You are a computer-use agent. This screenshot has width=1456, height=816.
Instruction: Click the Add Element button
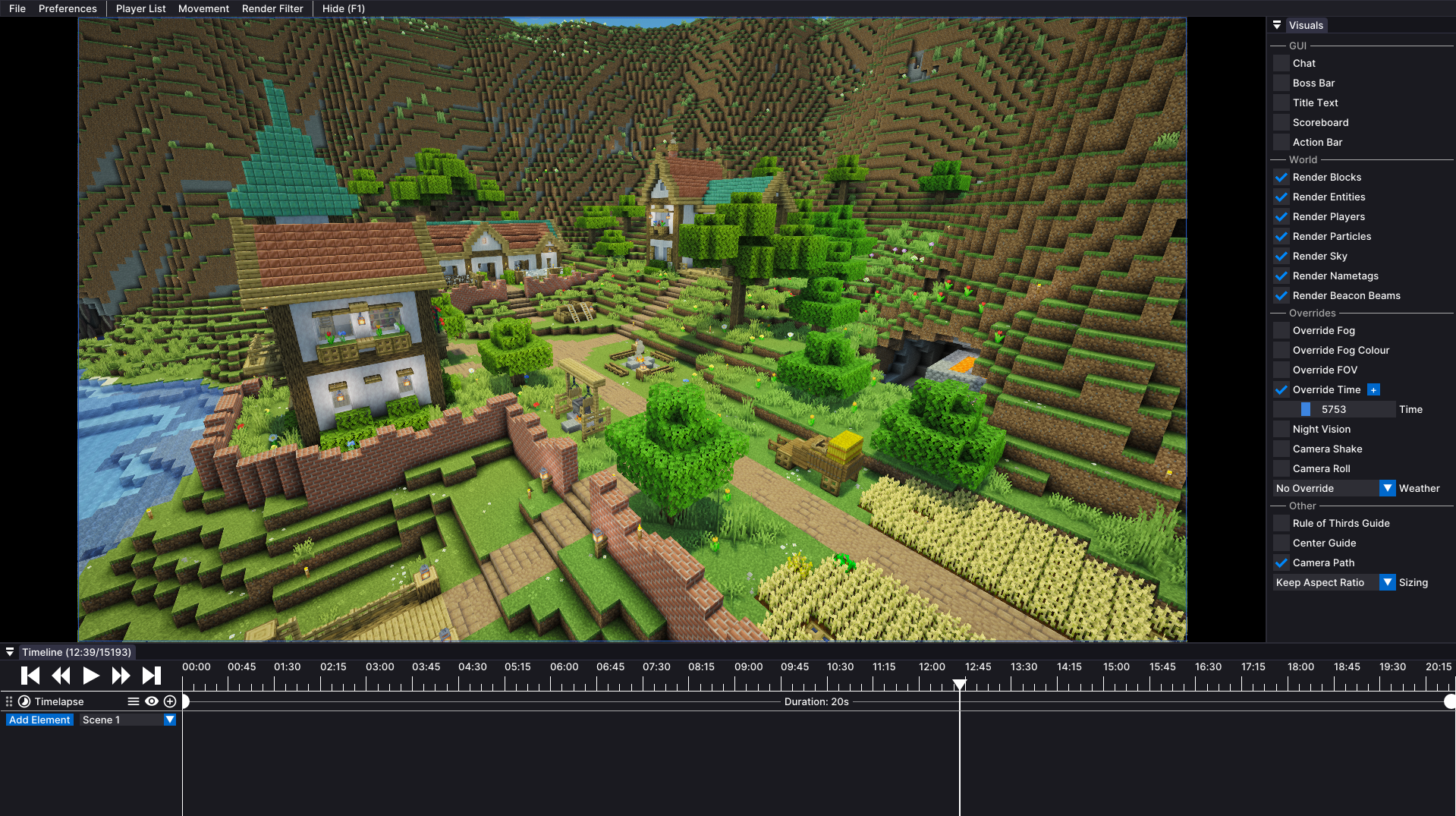pyautogui.click(x=39, y=720)
